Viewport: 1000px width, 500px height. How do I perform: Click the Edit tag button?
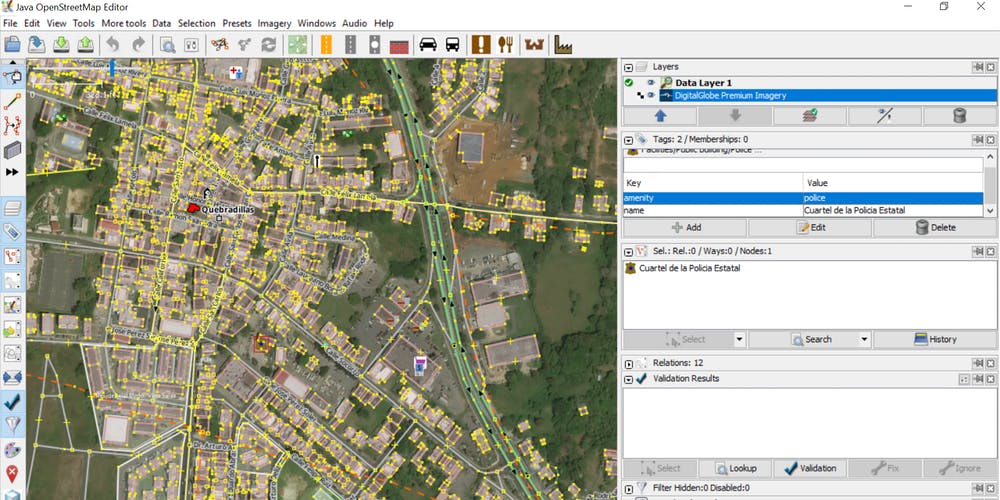tap(810, 228)
